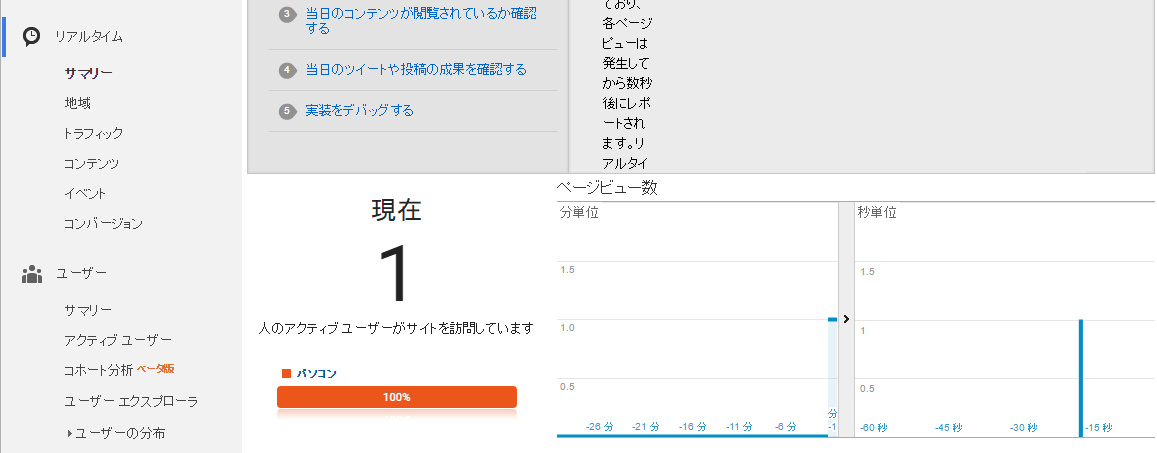Open the コンバージョン realtime report
The width and height of the screenshot is (1157, 453).
[x=103, y=224]
